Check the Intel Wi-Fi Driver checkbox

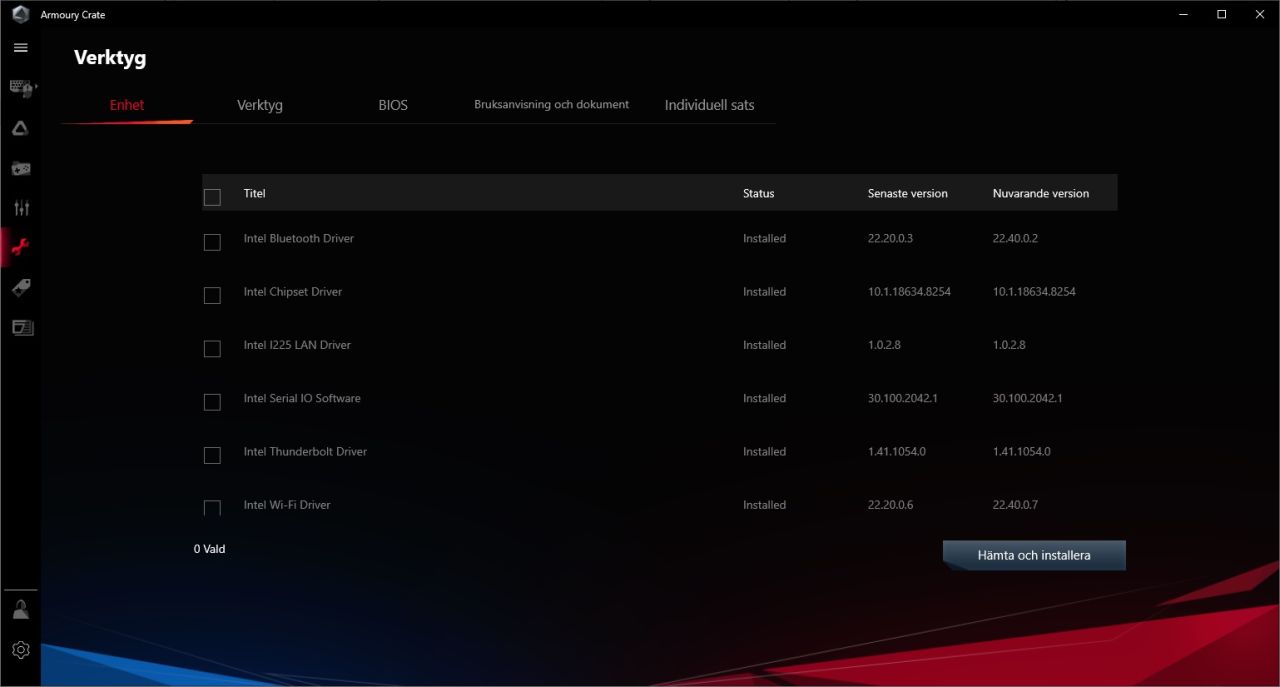(x=212, y=507)
